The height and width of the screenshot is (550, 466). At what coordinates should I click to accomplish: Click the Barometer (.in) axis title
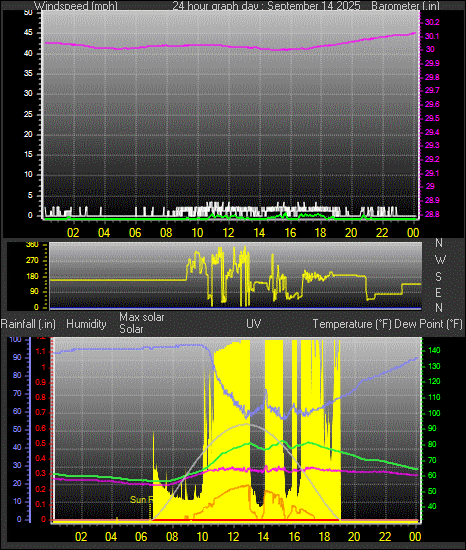click(x=405, y=6)
